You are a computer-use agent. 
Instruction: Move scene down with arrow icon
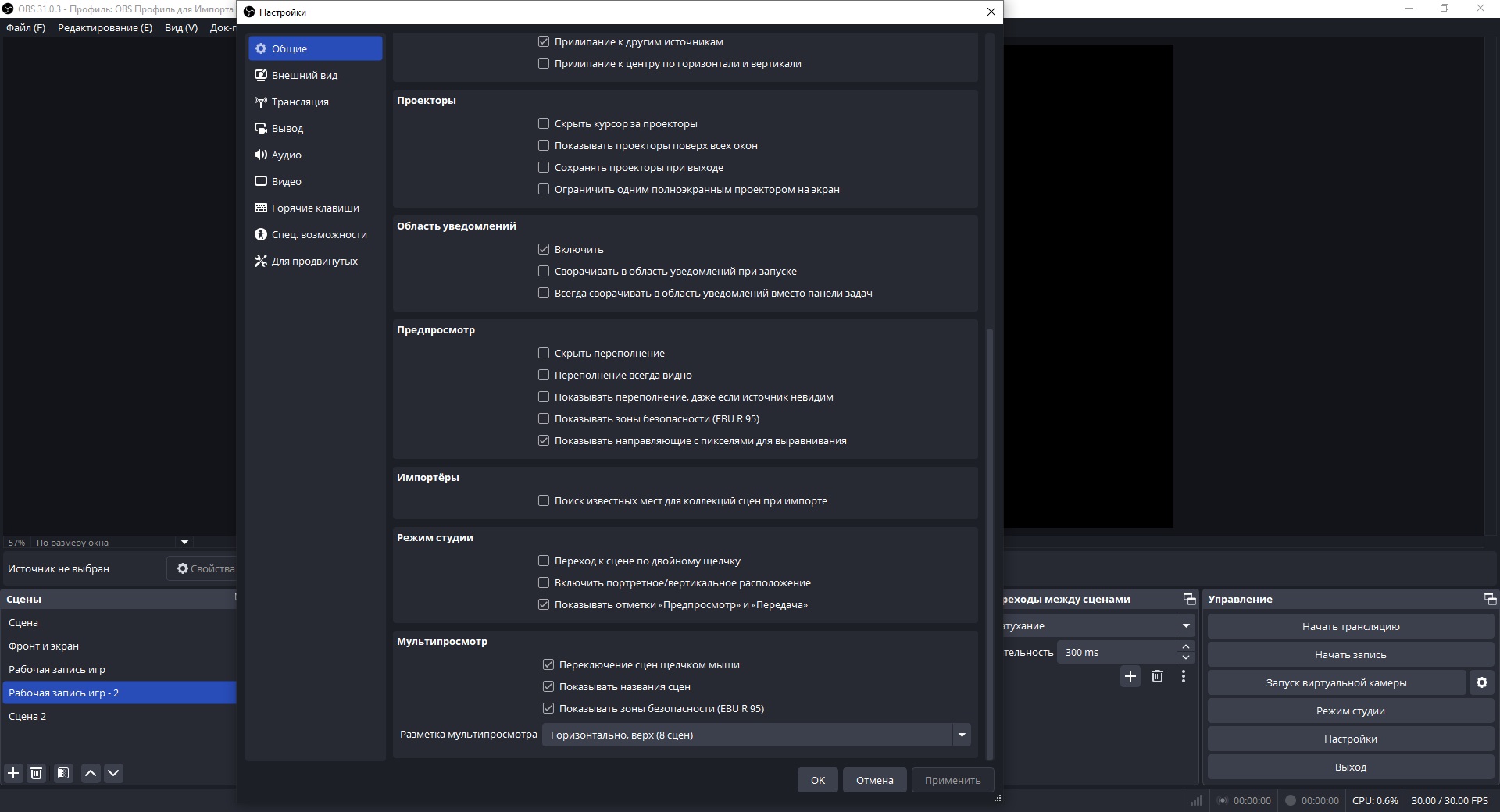[113, 773]
